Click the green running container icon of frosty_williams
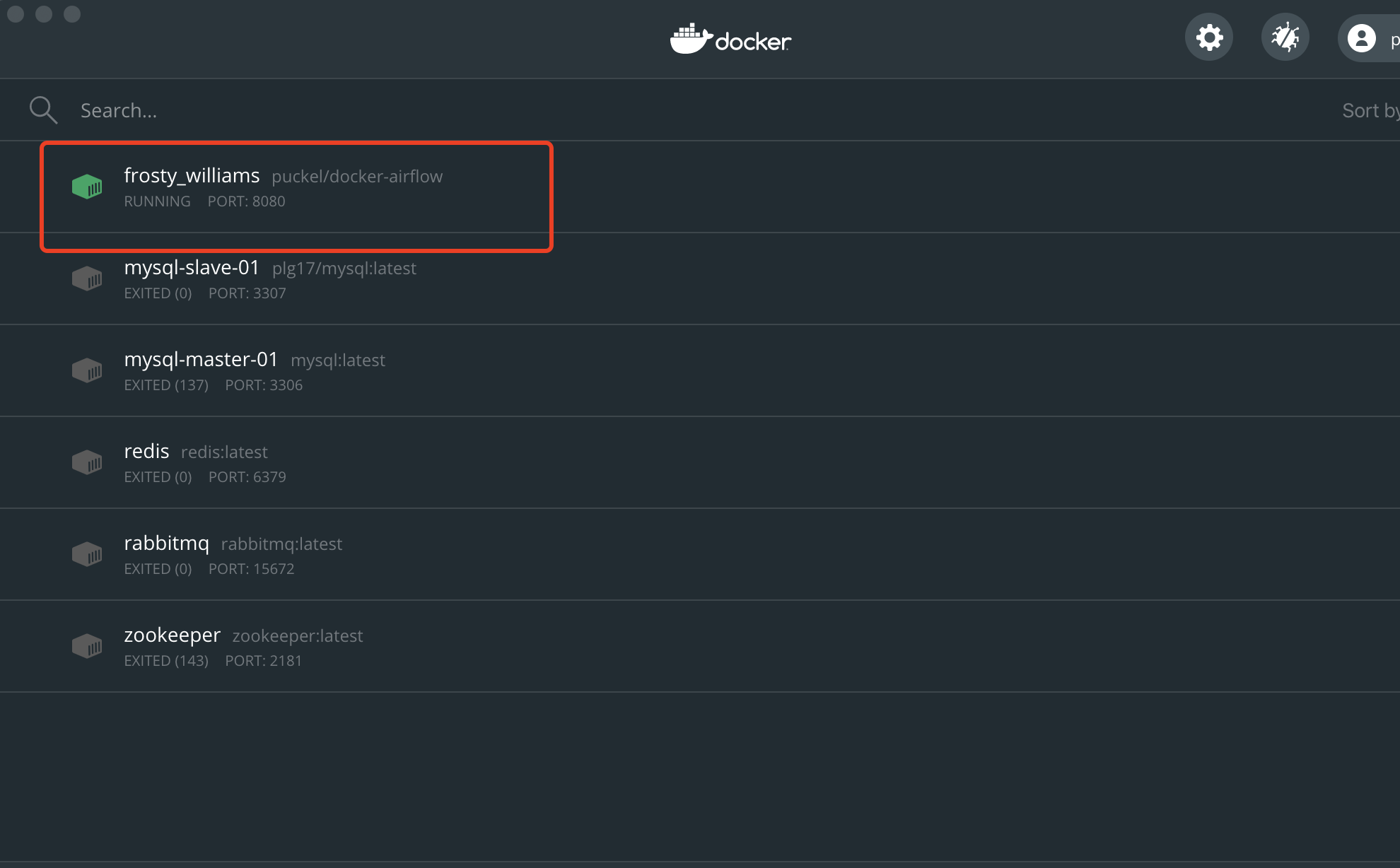The height and width of the screenshot is (868, 1400). click(86, 186)
